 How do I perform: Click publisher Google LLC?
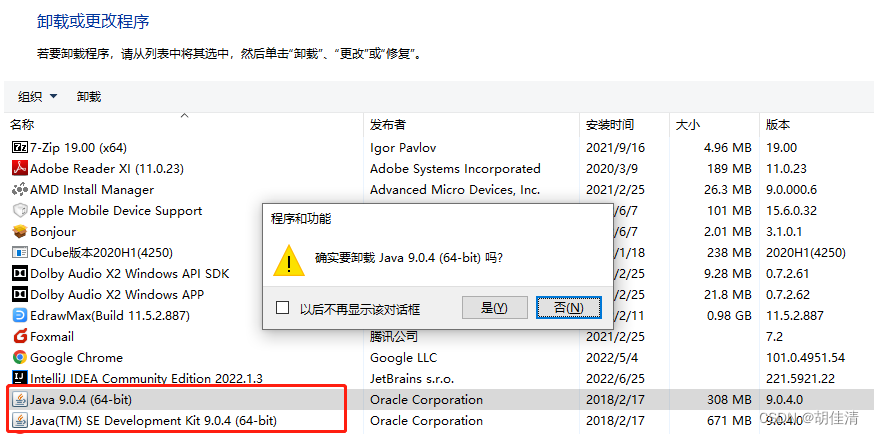404,357
